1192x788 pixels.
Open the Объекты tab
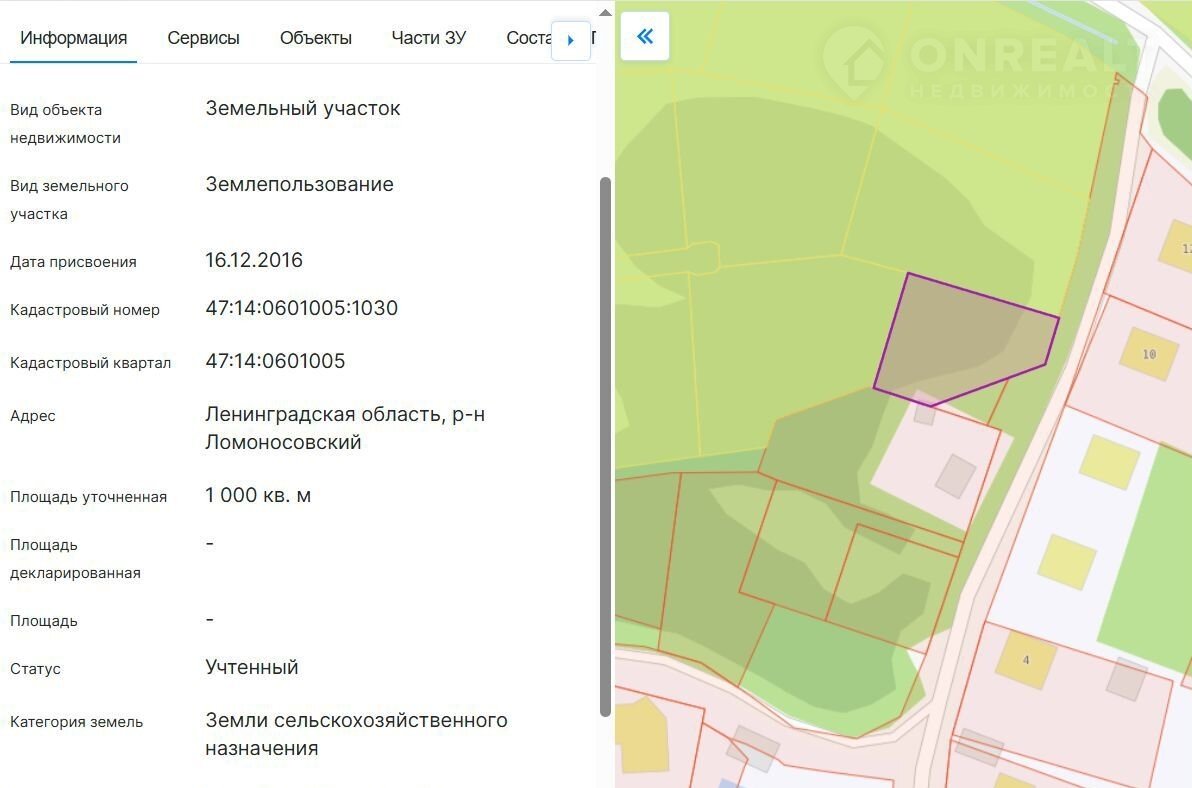[316, 38]
